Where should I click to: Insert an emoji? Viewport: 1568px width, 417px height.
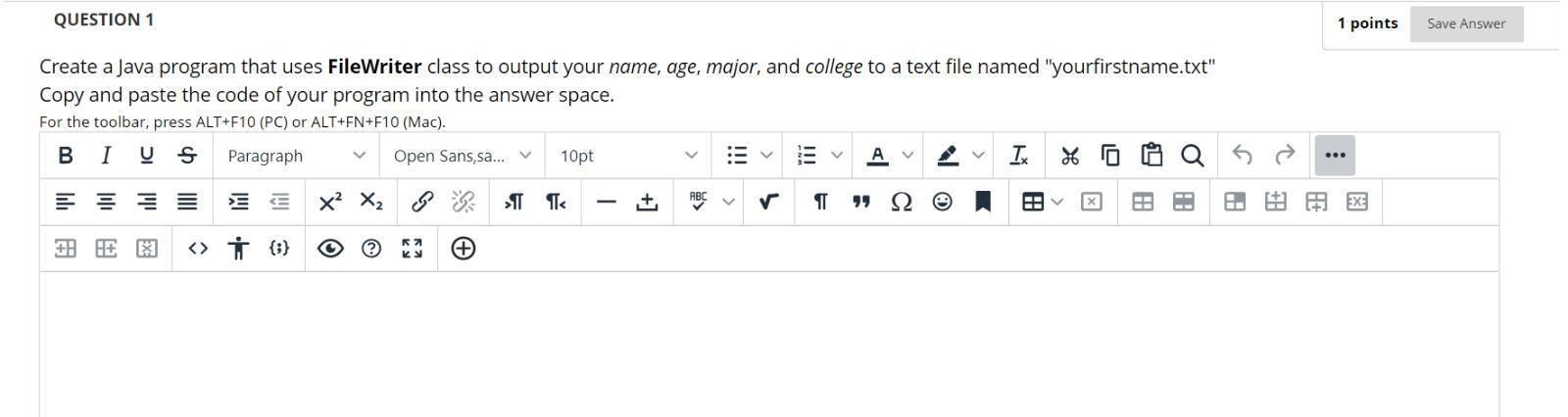point(943,202)
